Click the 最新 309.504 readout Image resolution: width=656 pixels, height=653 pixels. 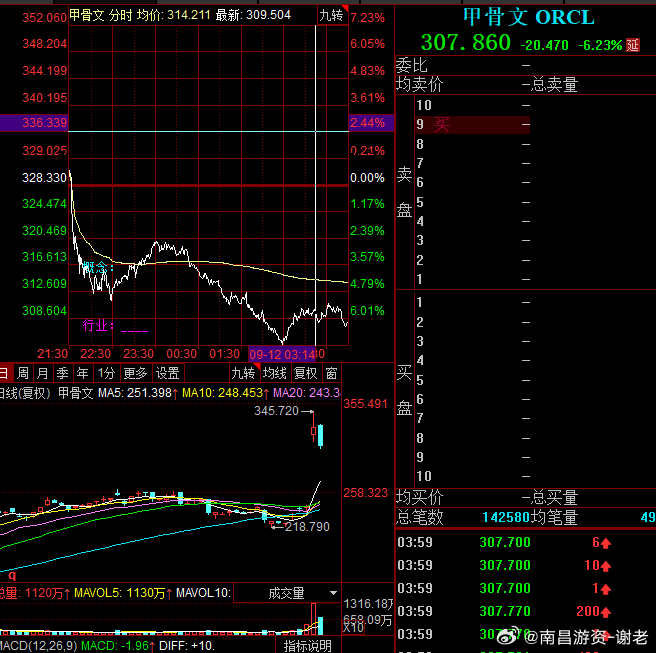pos(253,15)
